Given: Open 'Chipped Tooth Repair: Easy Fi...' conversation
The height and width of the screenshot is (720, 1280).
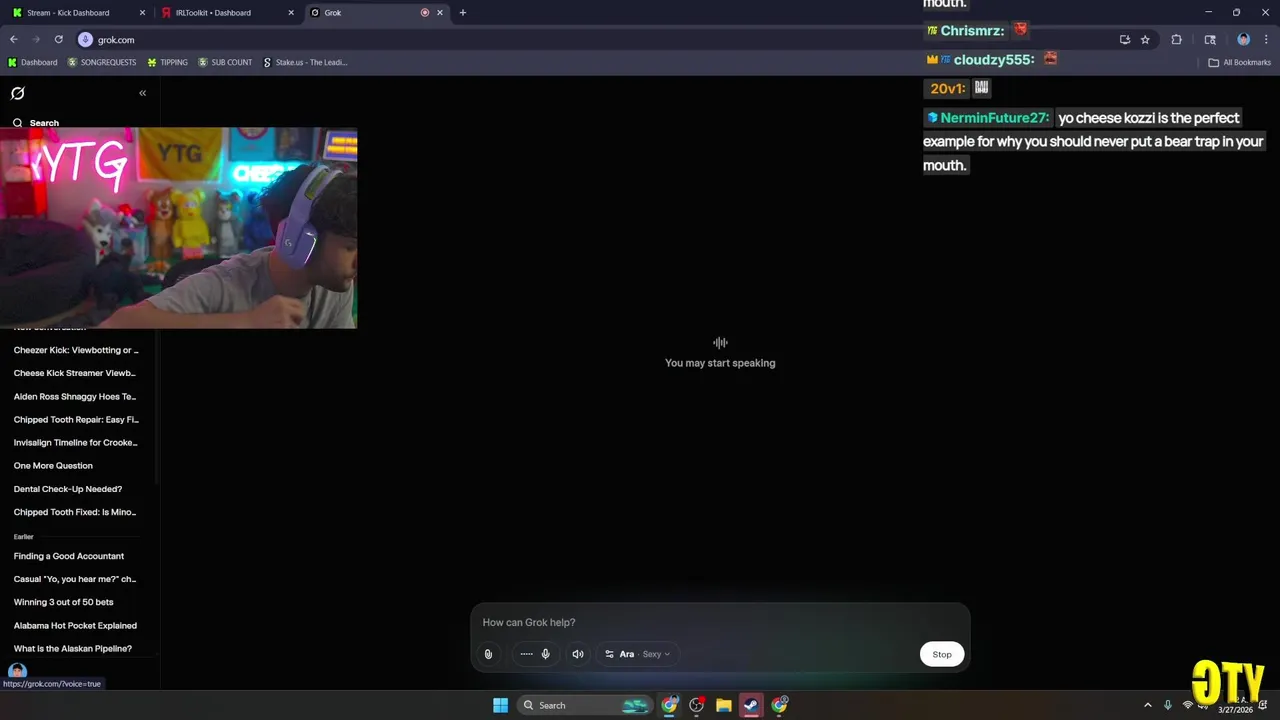Looking at the screenshot, I should pyautogui.click(x=76, y=419).
